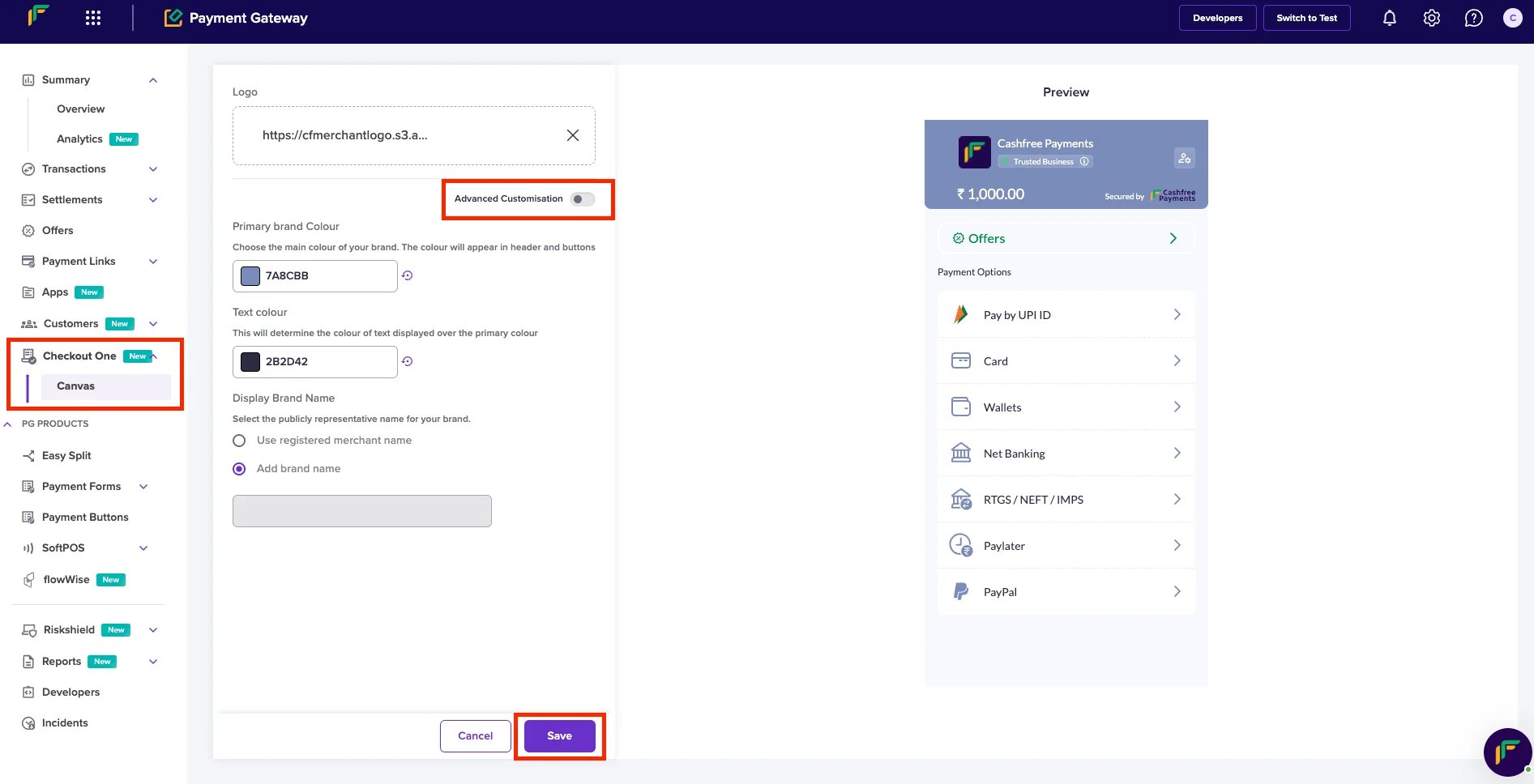Expand the Transactions menu
The image size is (1534, 784).
[153, 168]
